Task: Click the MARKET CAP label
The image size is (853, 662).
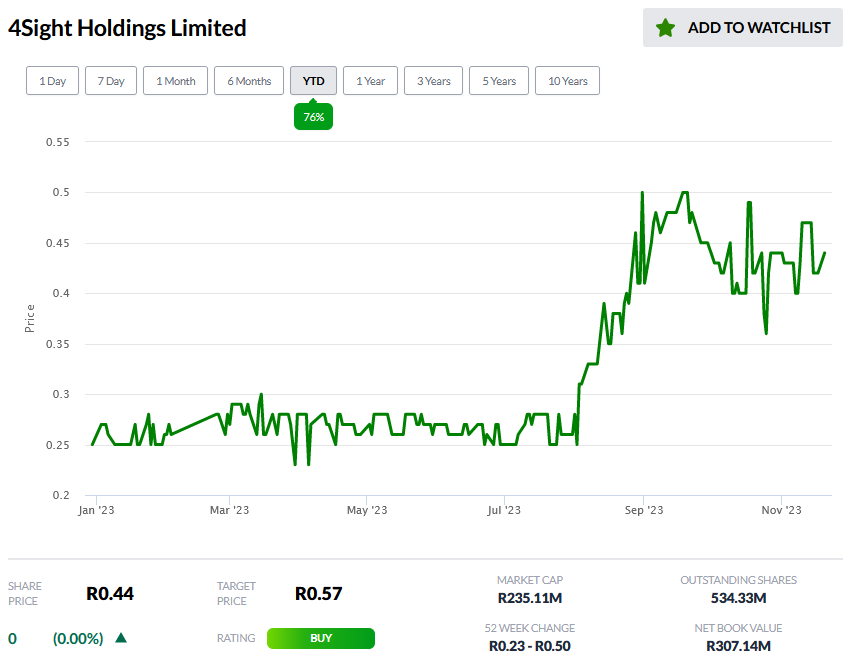Action: click(x=530, y=580)
